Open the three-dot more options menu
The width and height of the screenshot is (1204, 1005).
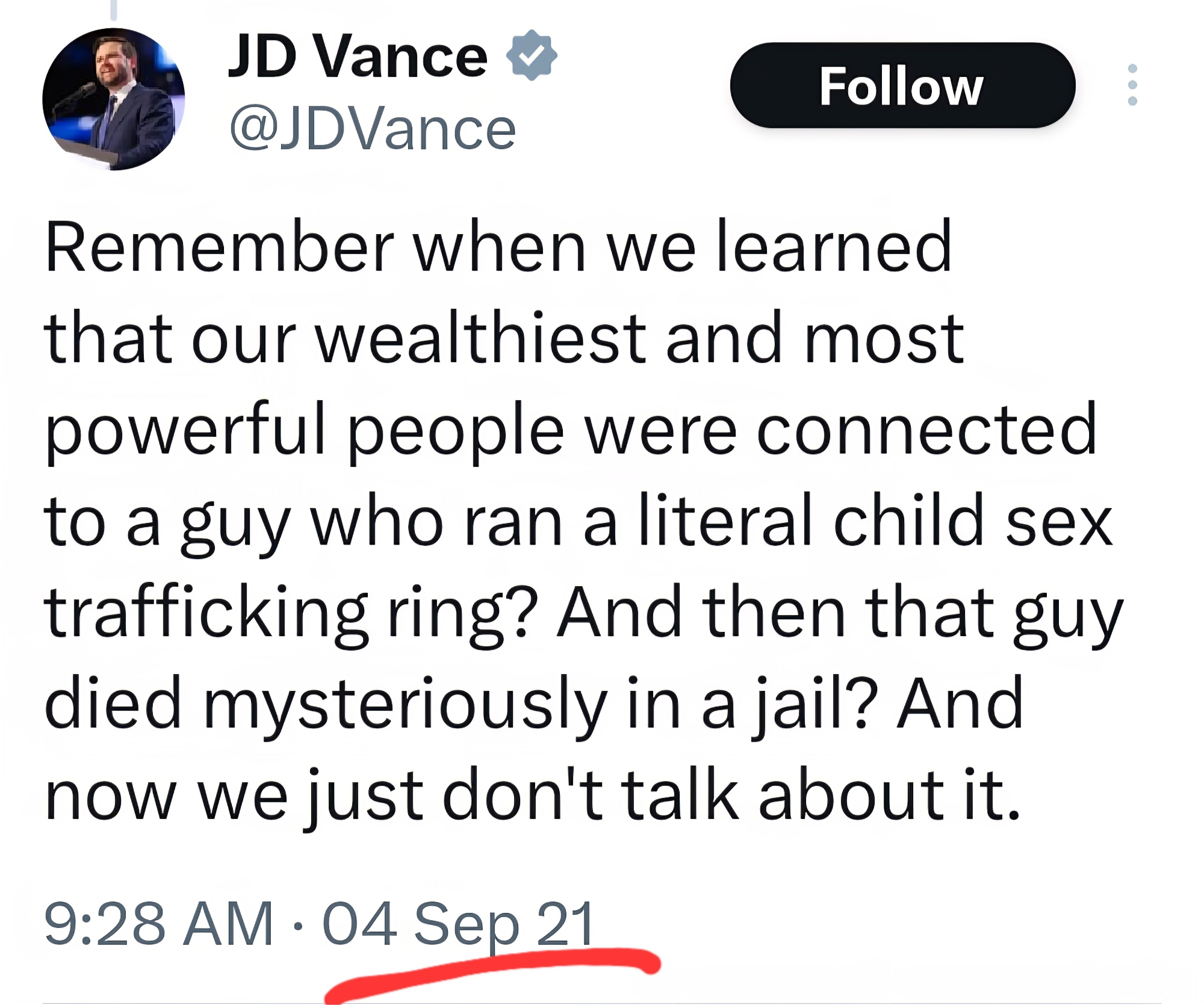click(1132, 85)
